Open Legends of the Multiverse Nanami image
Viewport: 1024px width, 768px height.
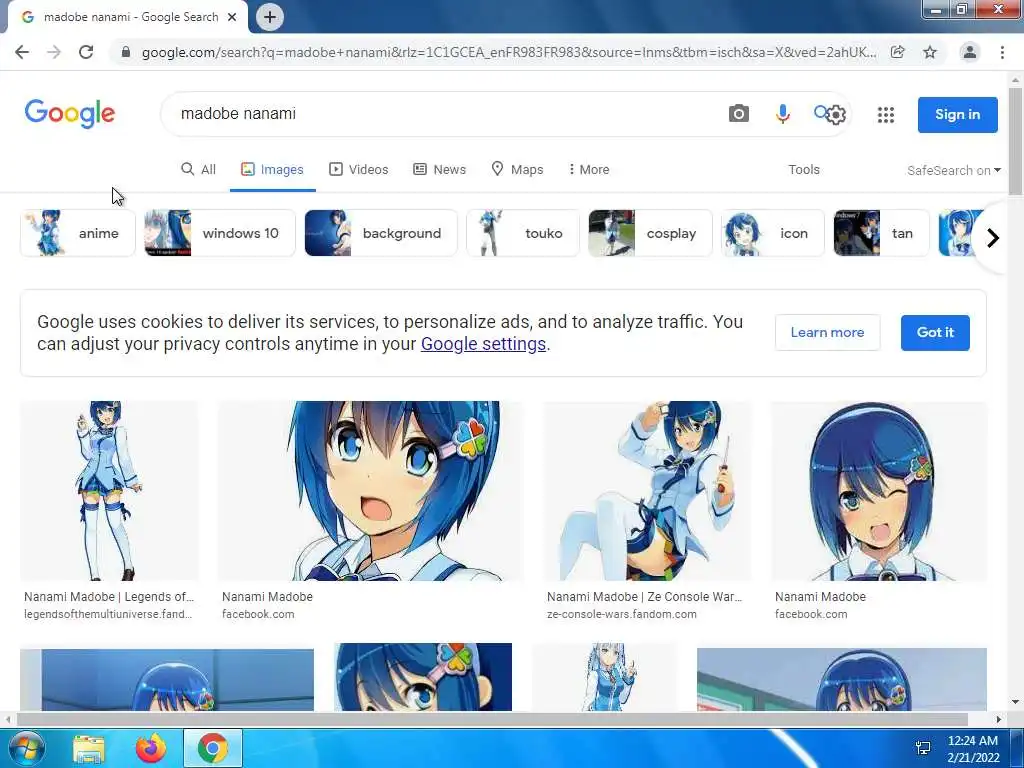pyautogui.click(x=109, y=491)
